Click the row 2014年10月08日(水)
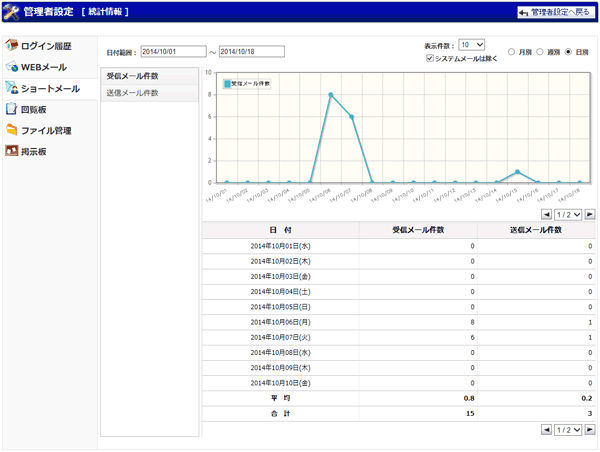 [x=398, y=352]
